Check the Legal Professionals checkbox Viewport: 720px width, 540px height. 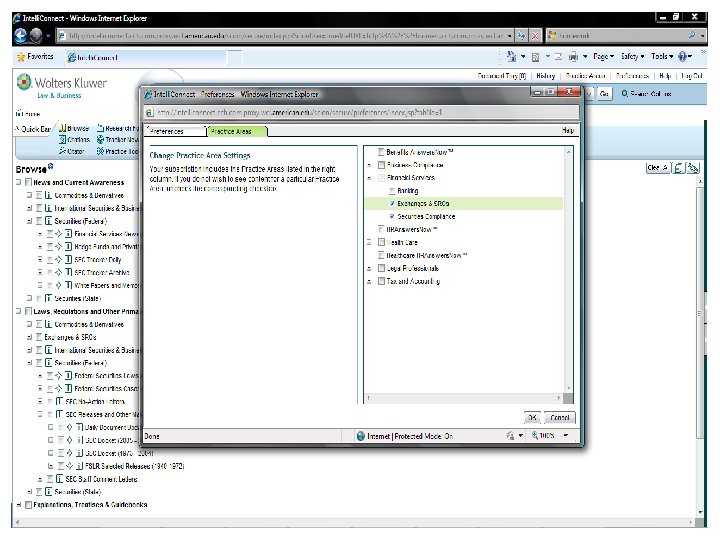tap(381, 268)
